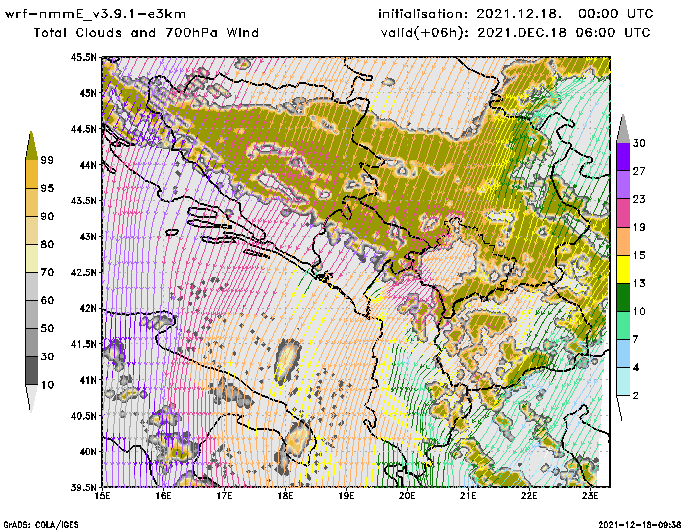Click the cloud legend swatch between 30 and 50
700x530 pixels.
(x=31, y=342)
